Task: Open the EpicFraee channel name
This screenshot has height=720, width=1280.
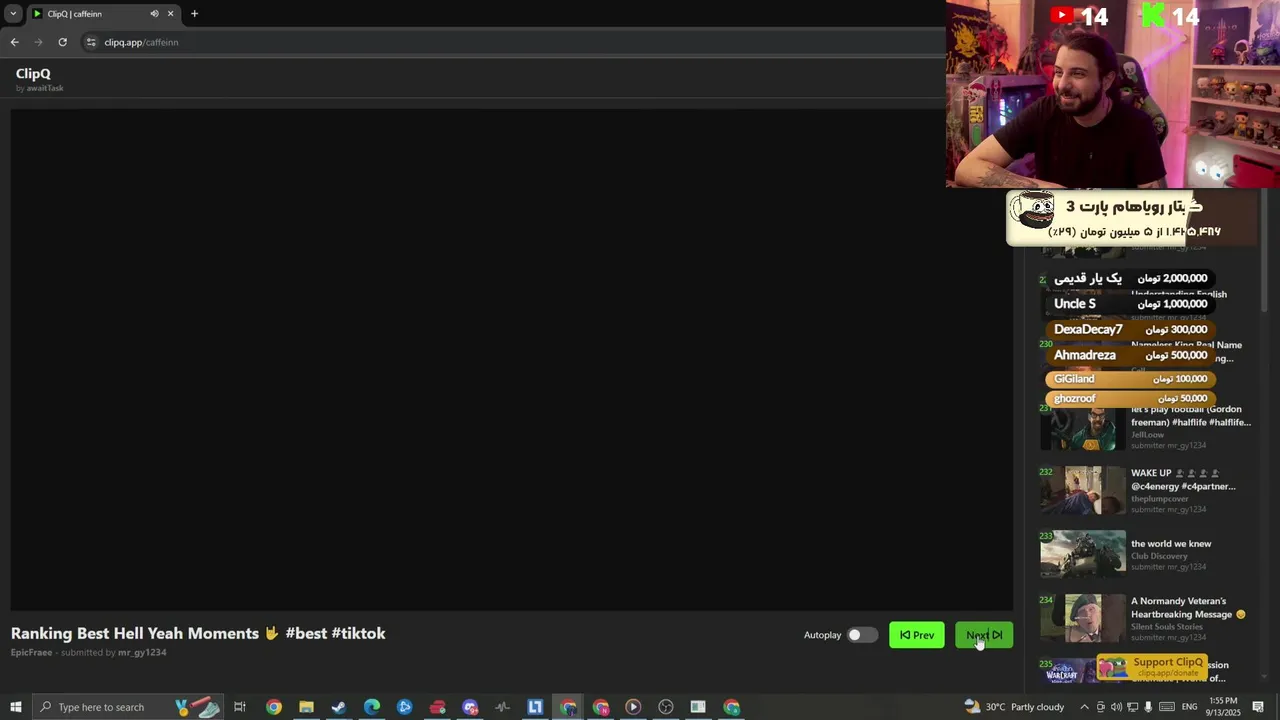Action: point(31,652)
